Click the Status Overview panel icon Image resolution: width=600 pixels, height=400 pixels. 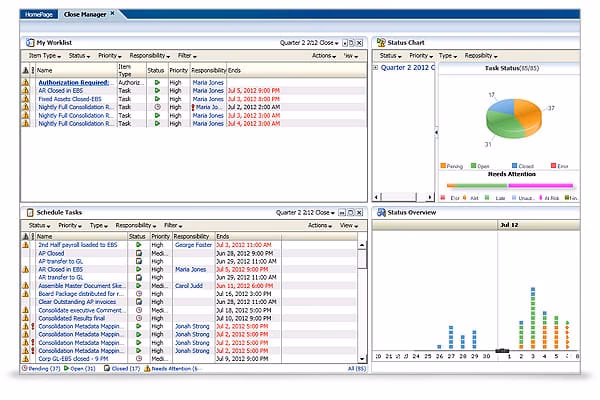[379, 213]
